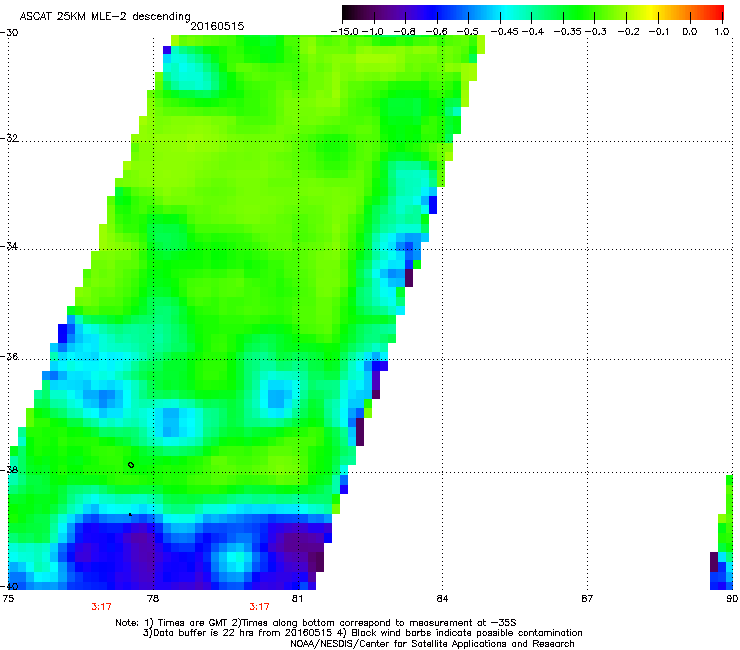This screenshot has height=650, width=740.
Task: Click the date label 20160515
Action: coord(217,26)
